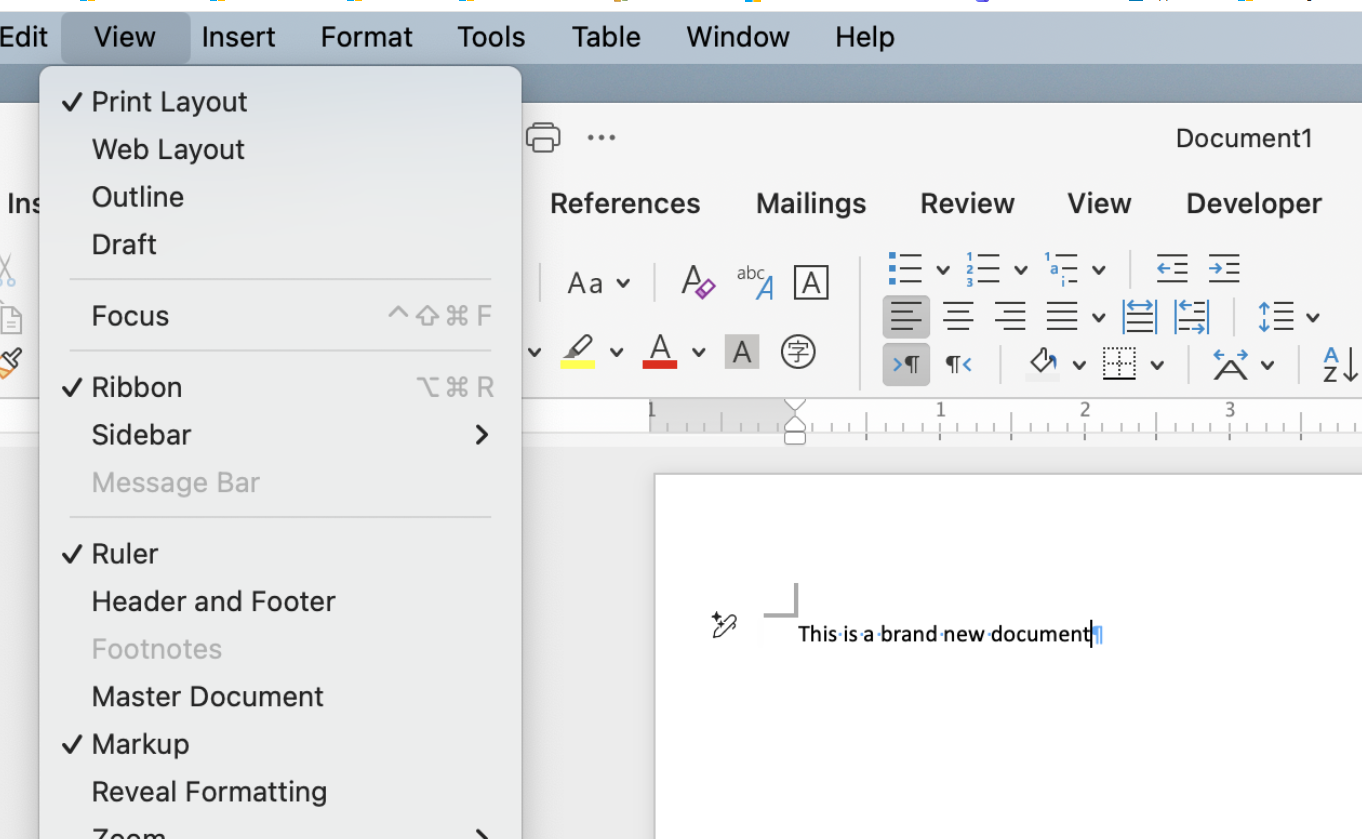Align text right

pyautogui.click(x=1010, y=318)
